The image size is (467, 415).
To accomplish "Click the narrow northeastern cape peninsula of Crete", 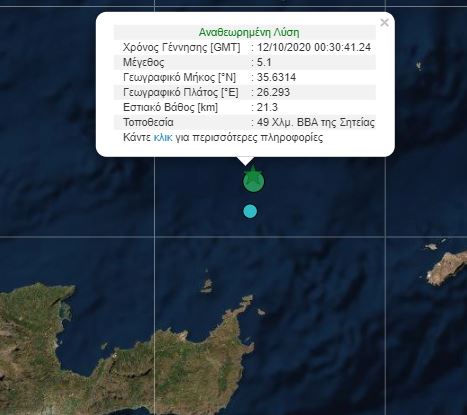I will tap(243, 305).
